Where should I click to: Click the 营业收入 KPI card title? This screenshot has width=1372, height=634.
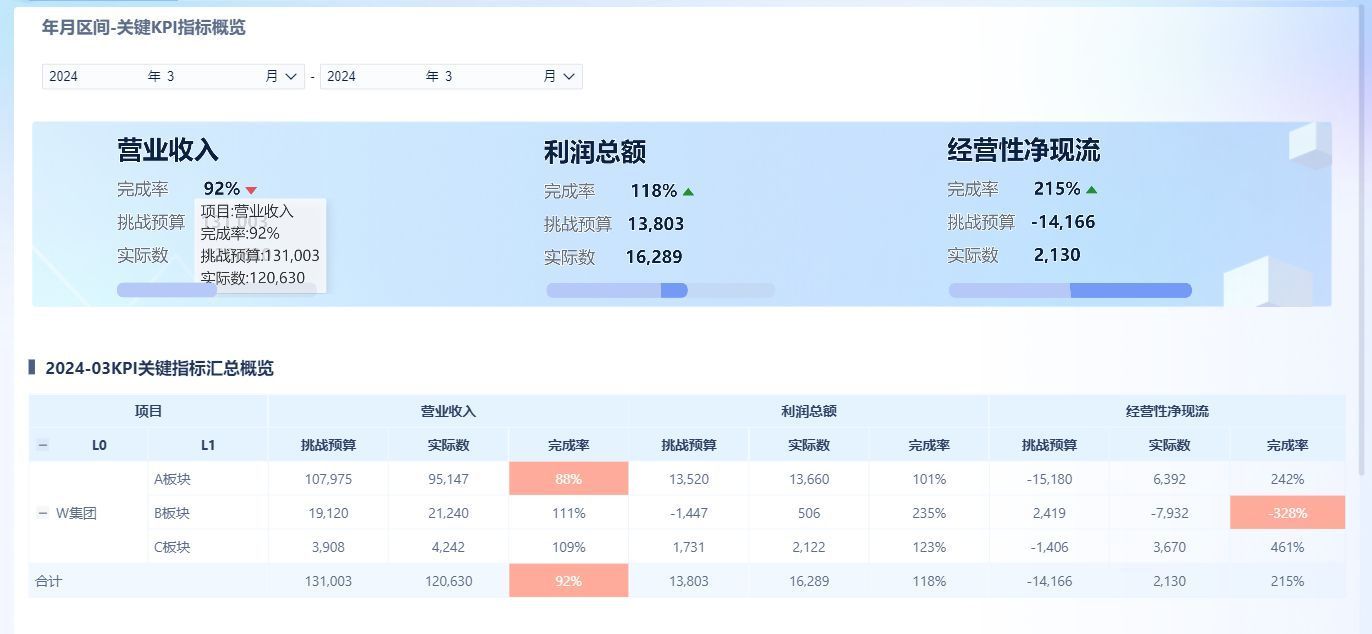point(168,150)
